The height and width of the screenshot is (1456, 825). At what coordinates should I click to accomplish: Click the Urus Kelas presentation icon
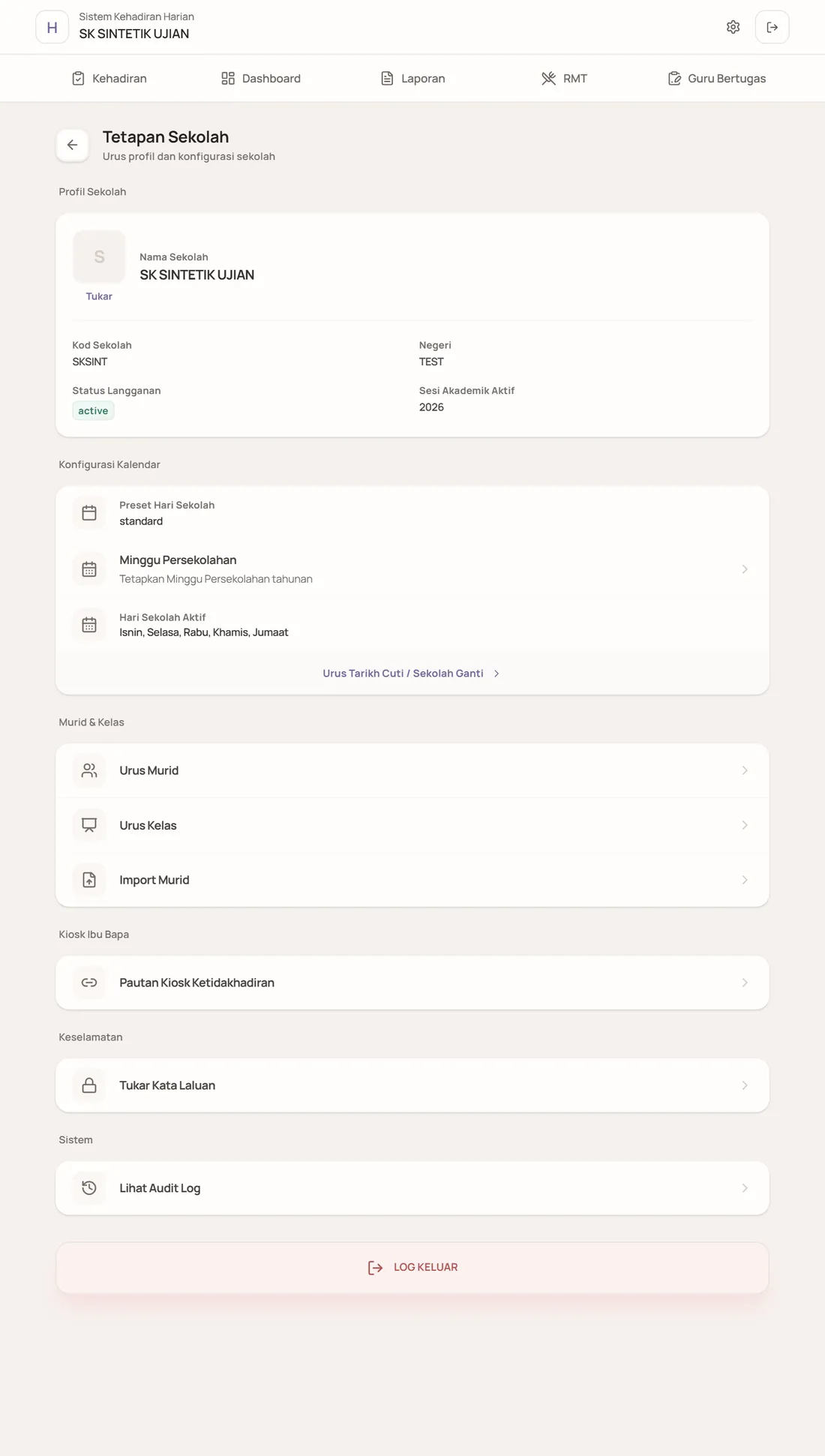[89, 825]
